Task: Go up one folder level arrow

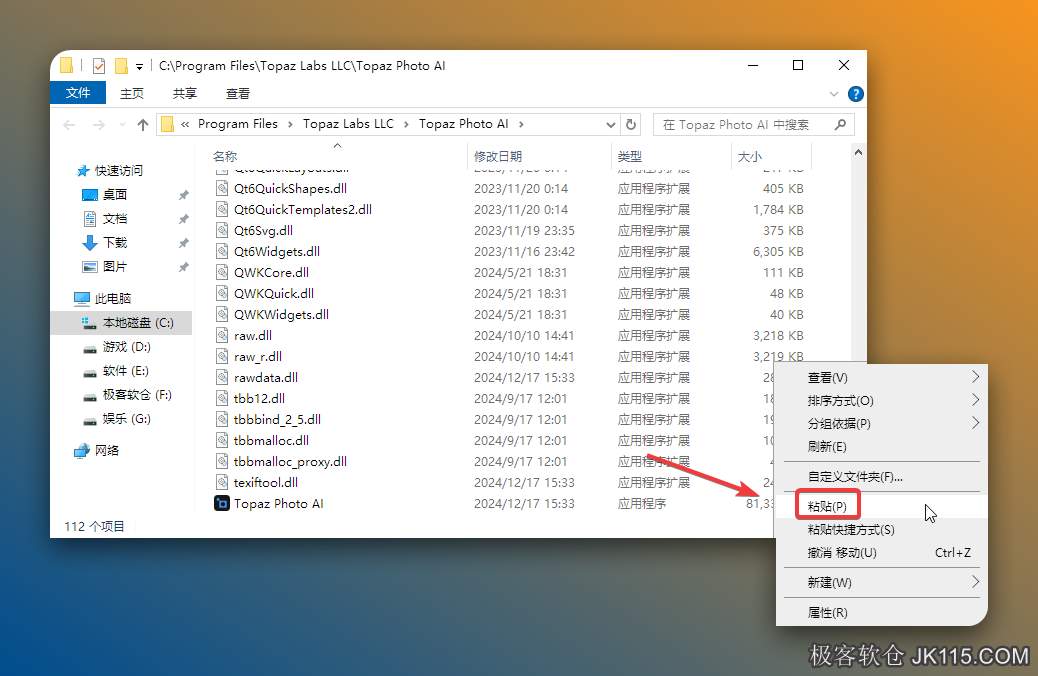Action: pos(142,124)
